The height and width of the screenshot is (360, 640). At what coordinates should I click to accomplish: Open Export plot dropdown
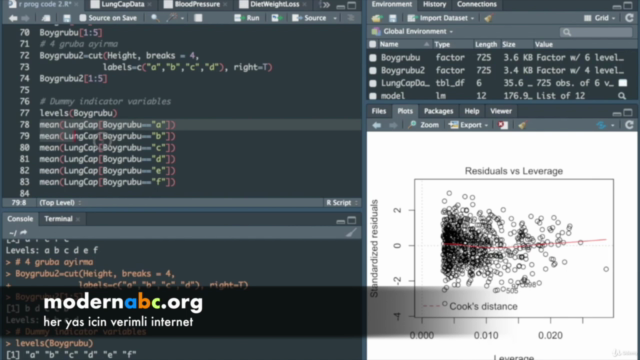(x=469, y=125)
